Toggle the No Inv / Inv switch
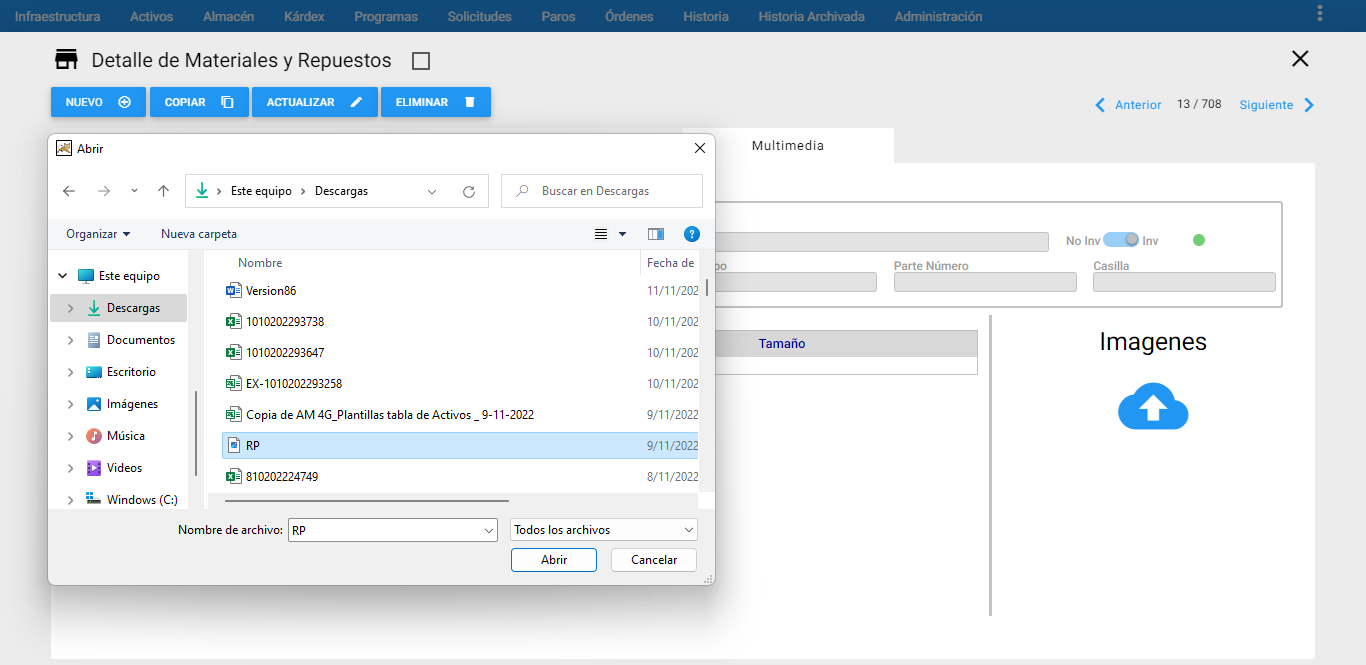The width and height of the screenshot is (1366, 665). coord(1121,240)
